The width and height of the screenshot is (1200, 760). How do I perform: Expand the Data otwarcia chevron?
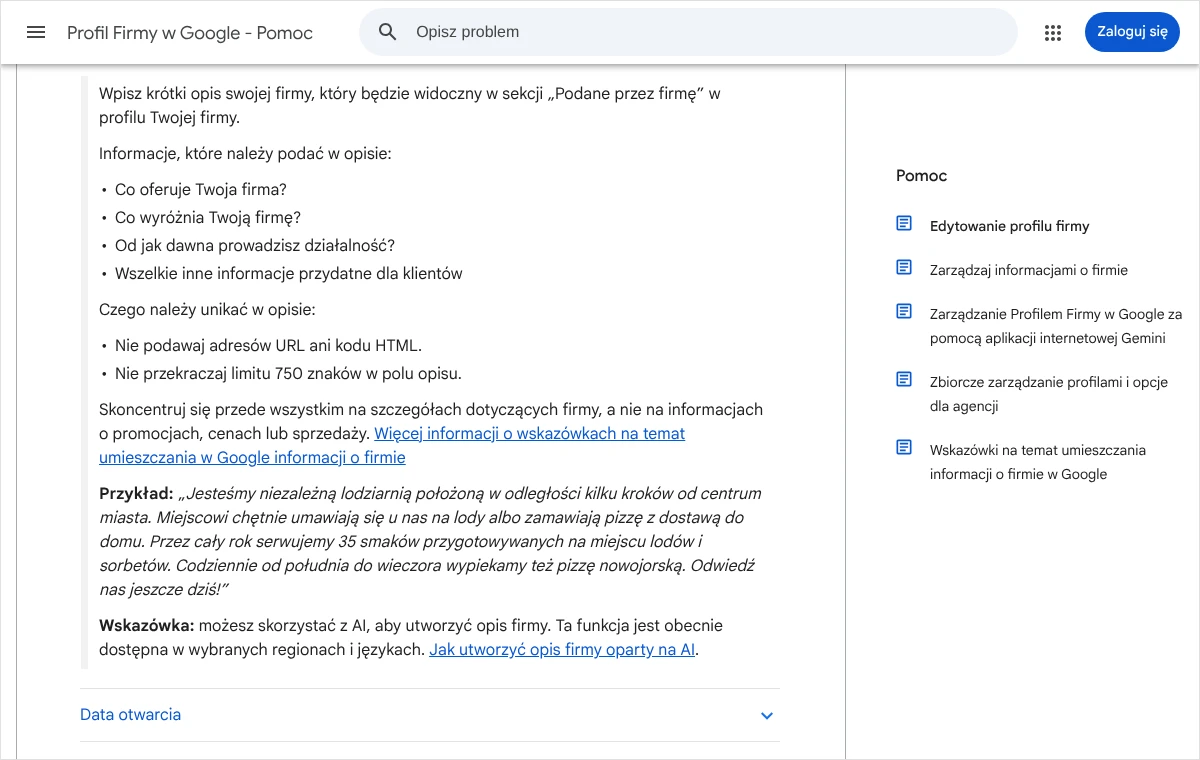tap(767, 715)
